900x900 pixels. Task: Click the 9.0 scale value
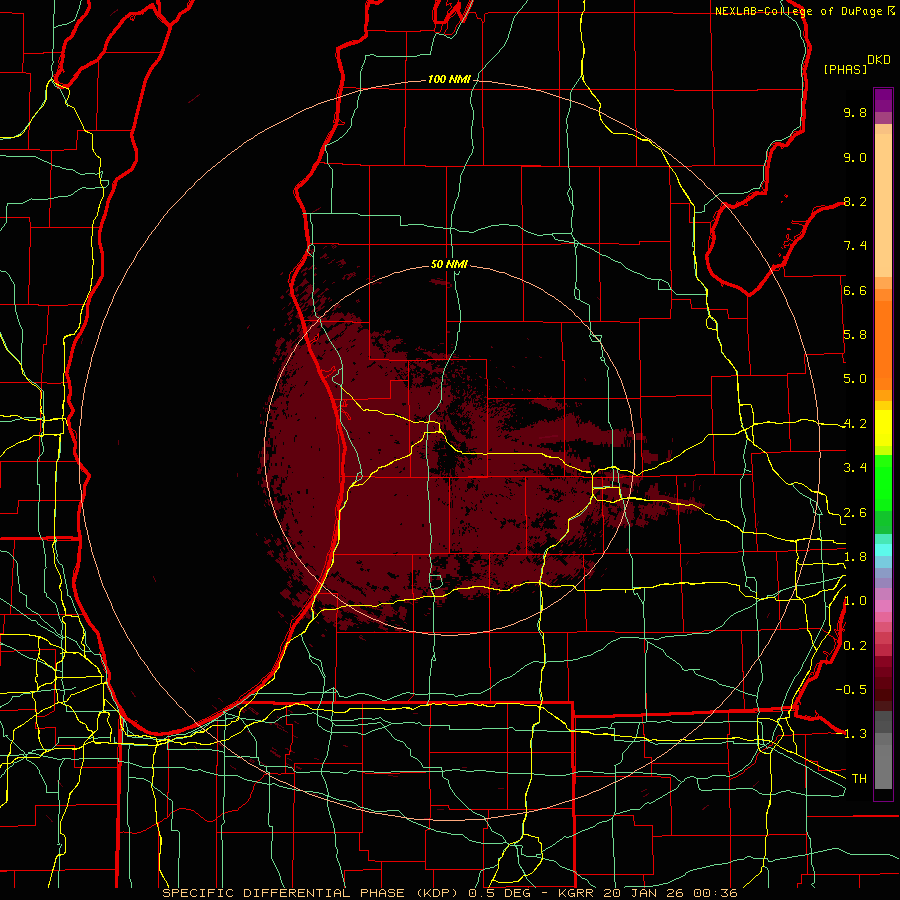point(855,157)
